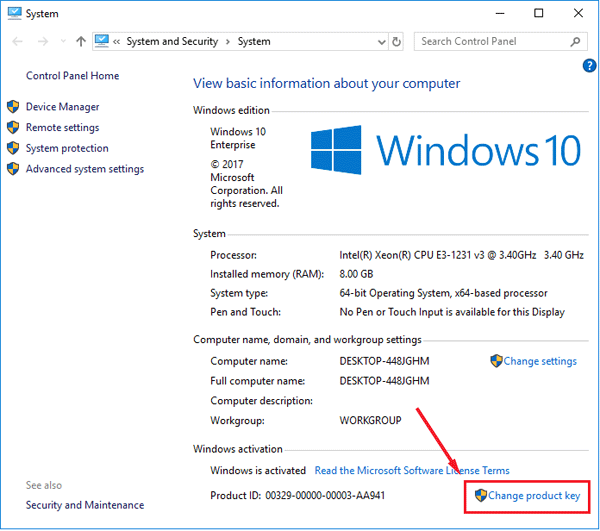Image resolution: width=600 pixels, height=531 pixels.
Task: Minimize the System window
Action: coord(500,13)
